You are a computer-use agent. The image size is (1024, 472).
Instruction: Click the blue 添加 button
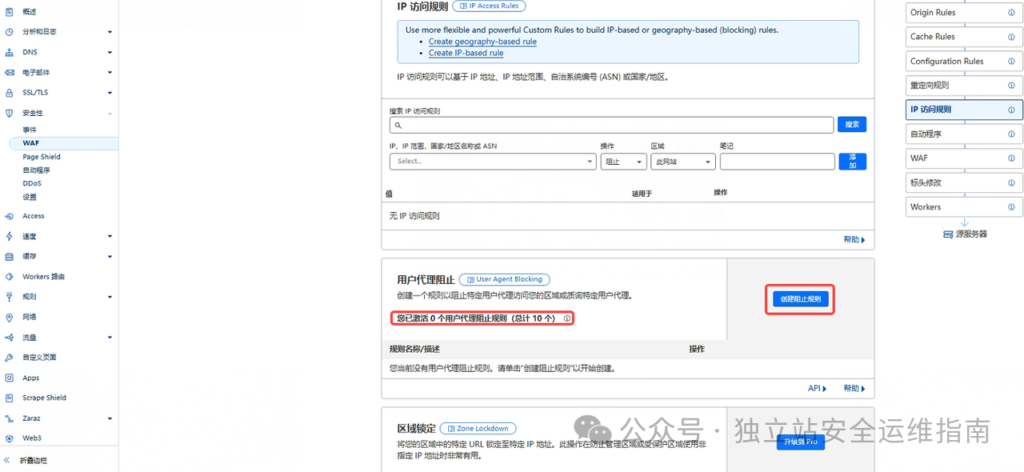(852, 161)
